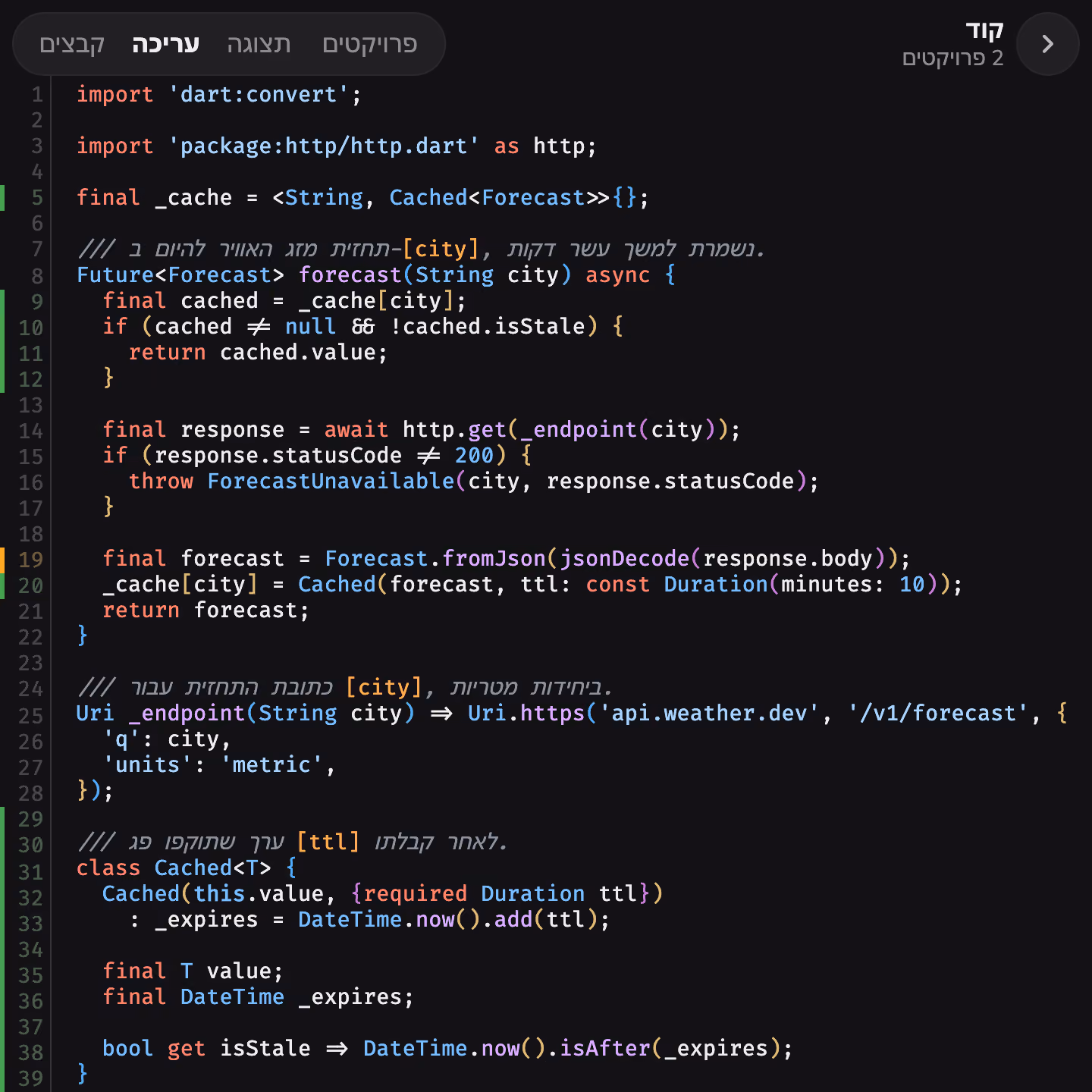Click the await keyword on line 14

356,430
